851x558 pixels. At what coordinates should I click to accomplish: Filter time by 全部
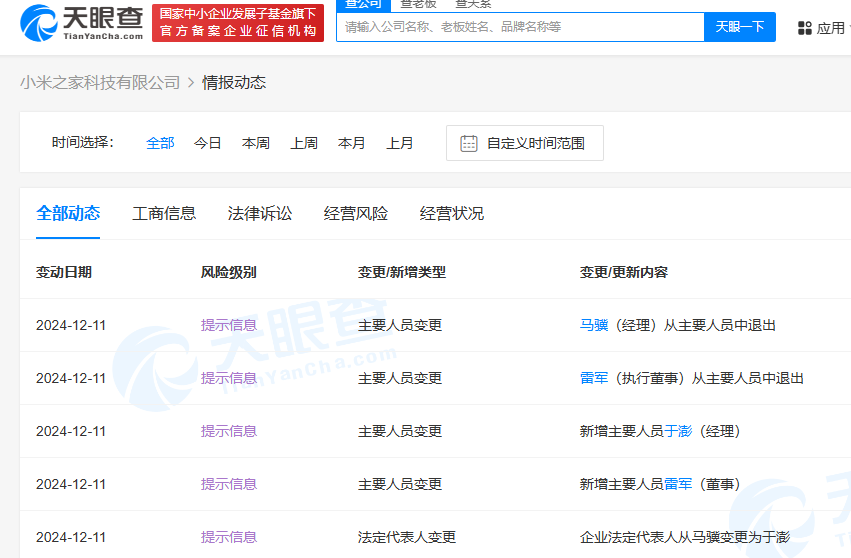click(x=160, y=143)
